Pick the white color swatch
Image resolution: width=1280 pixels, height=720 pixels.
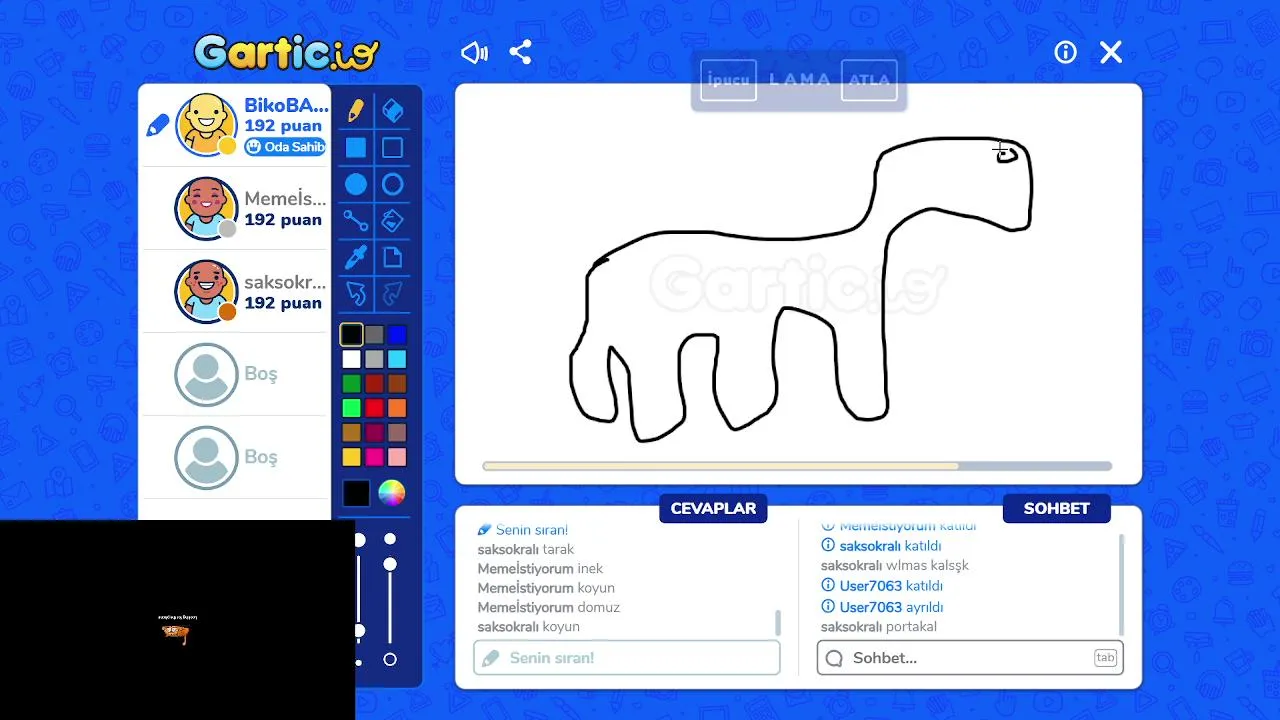(x=351, y=359)
